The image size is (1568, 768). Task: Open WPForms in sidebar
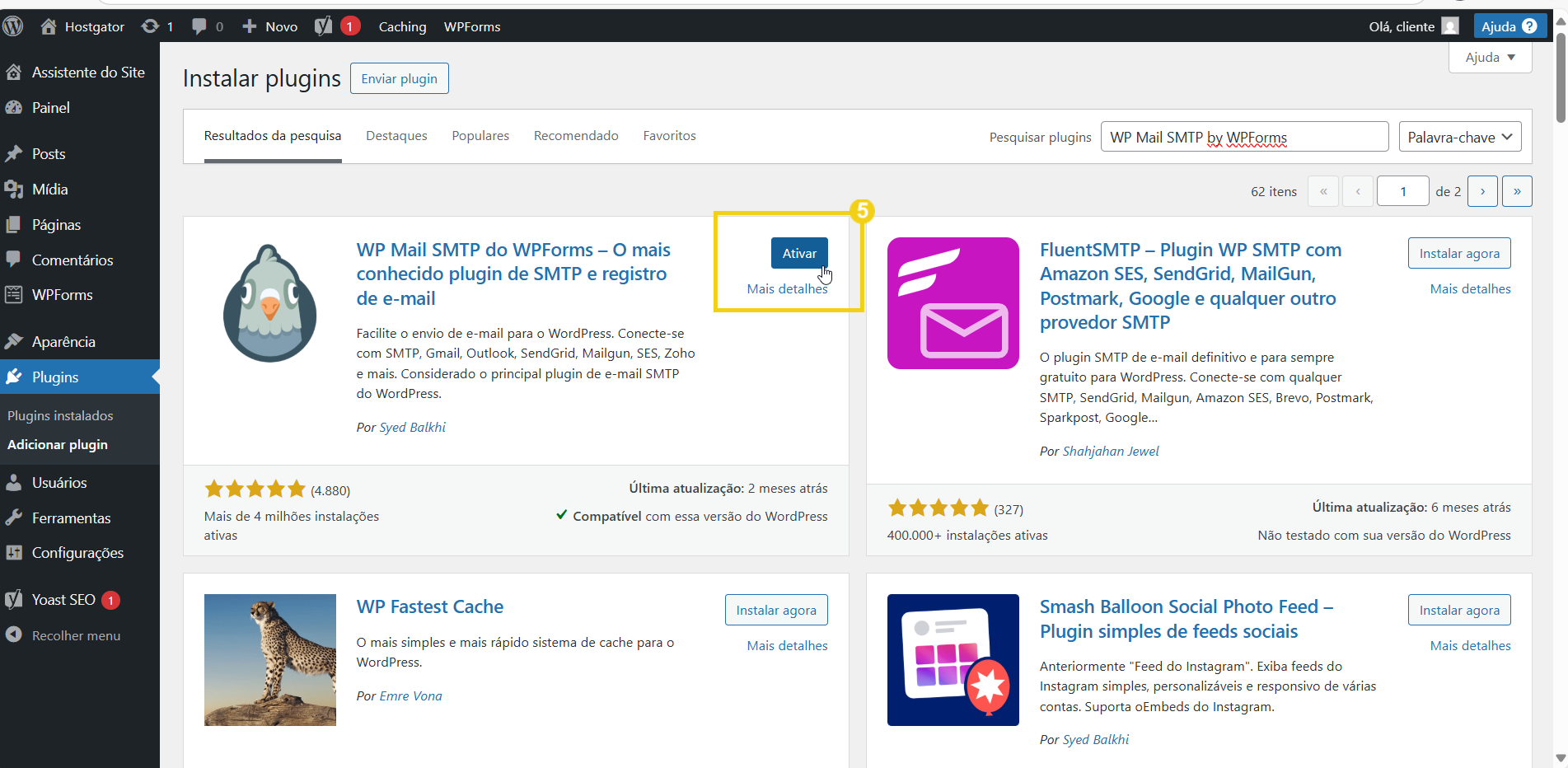click(x=80, y=295)
